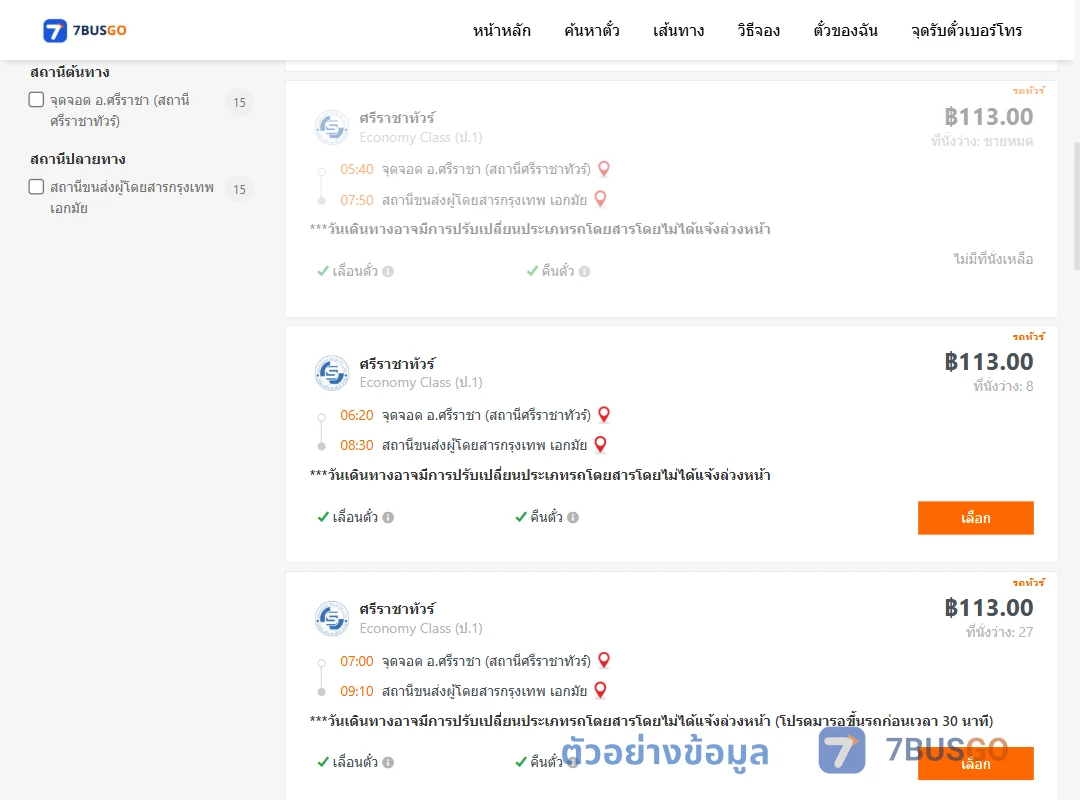Click เลือก button for 07:00 trip
This screenshot has height=800, width=1080.
(975, 763)
